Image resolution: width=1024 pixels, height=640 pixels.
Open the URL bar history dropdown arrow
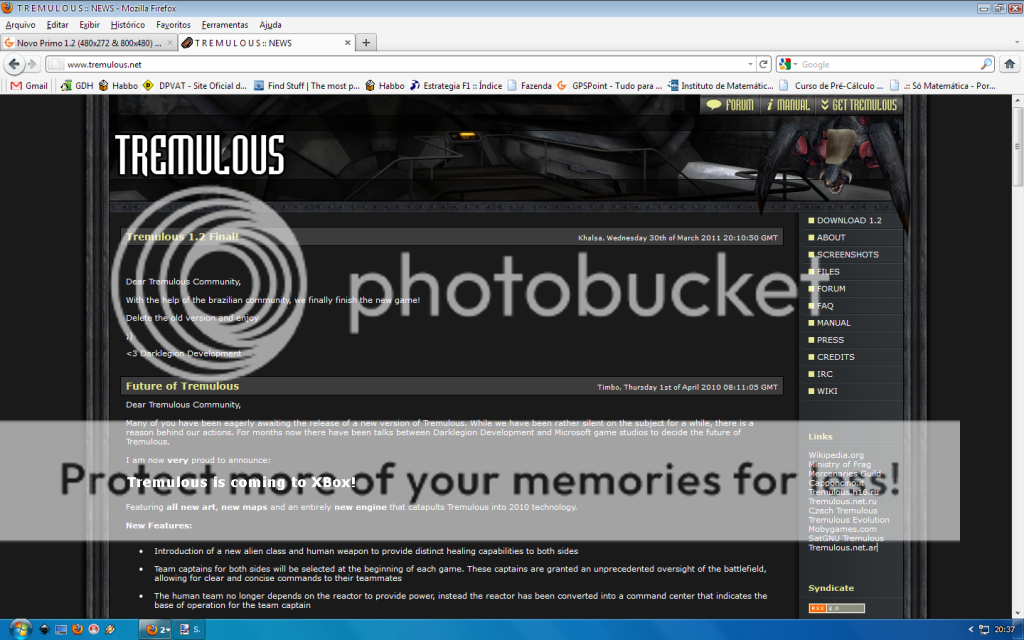(x=750, y=64)
